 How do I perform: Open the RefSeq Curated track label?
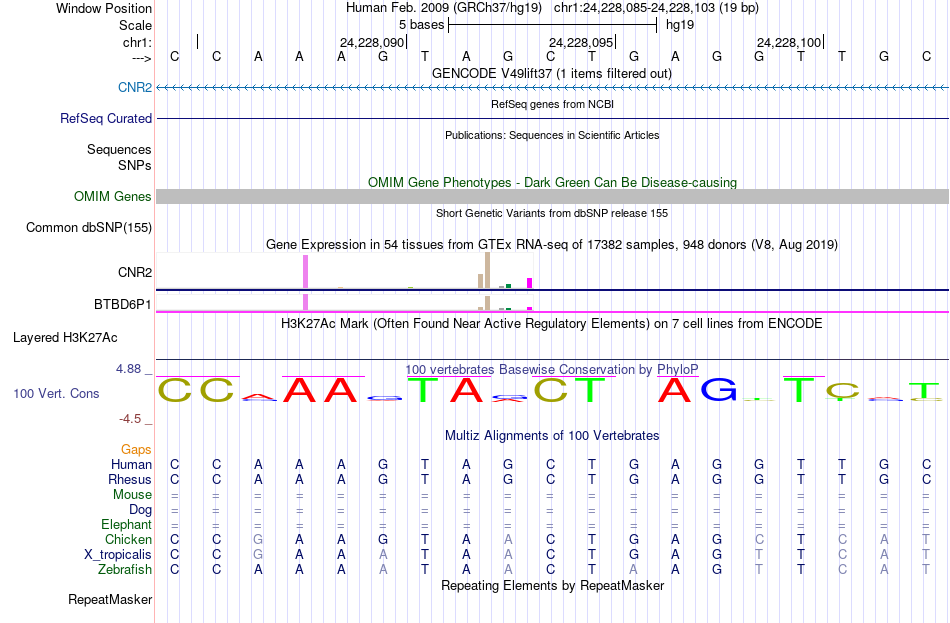tap(106, 118)
